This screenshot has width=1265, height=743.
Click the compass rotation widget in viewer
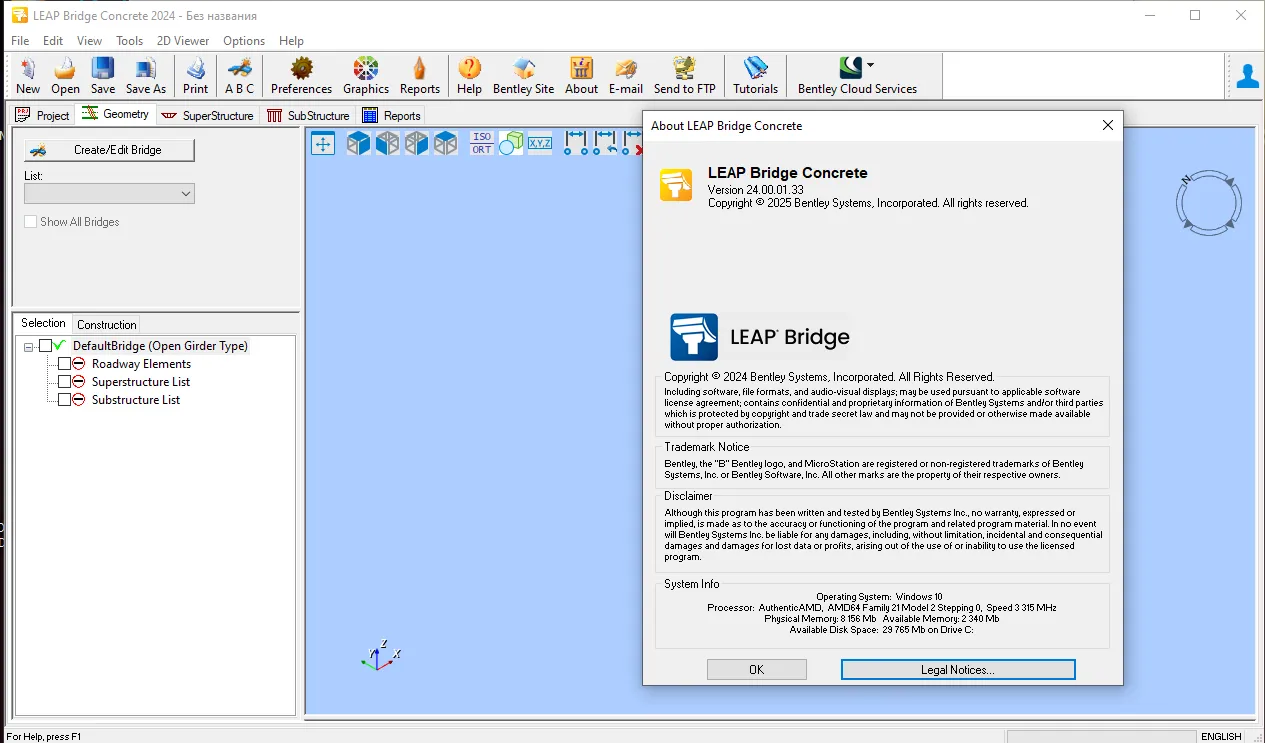pos(1208,204)
